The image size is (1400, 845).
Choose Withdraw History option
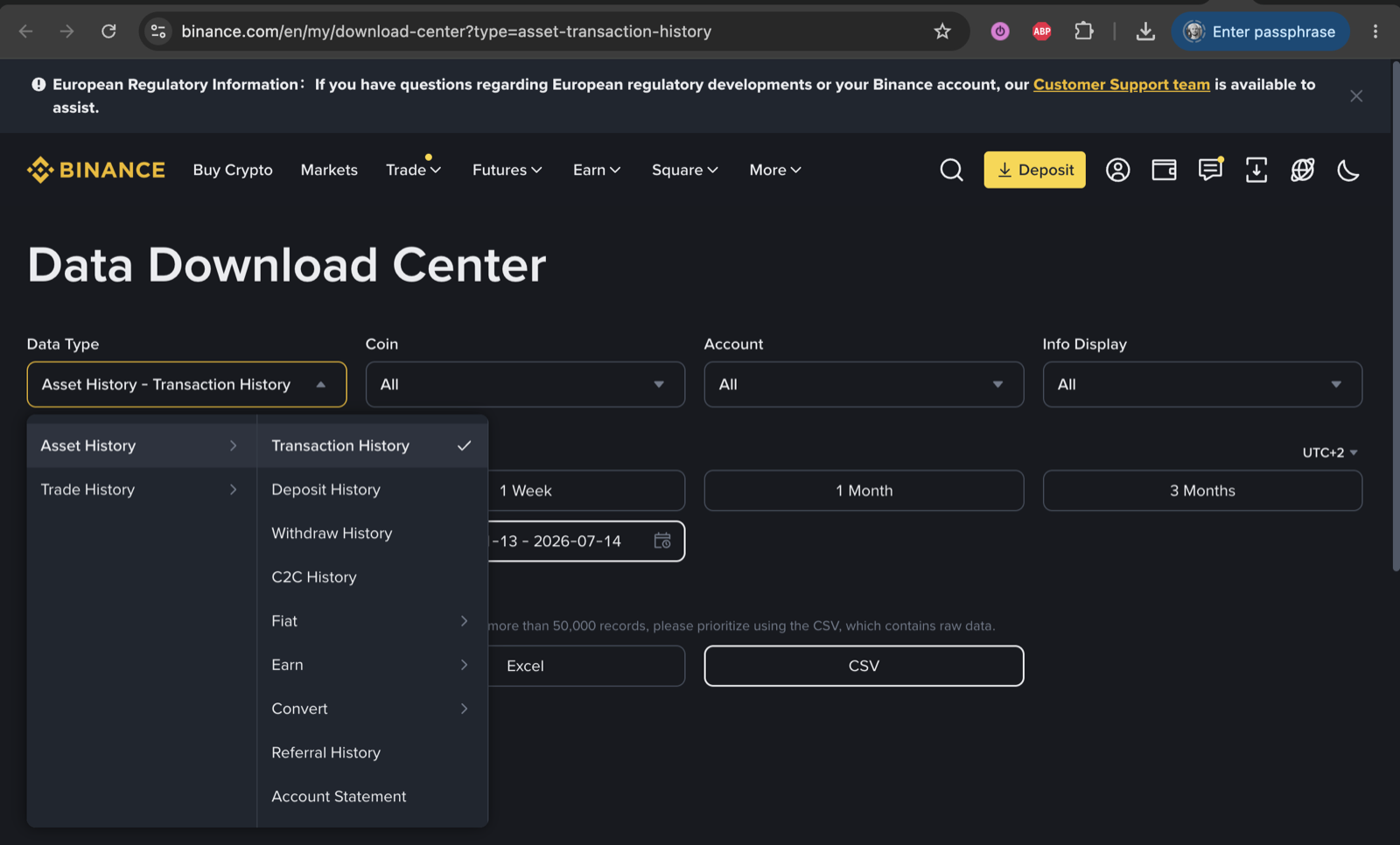tap(373, 533)
